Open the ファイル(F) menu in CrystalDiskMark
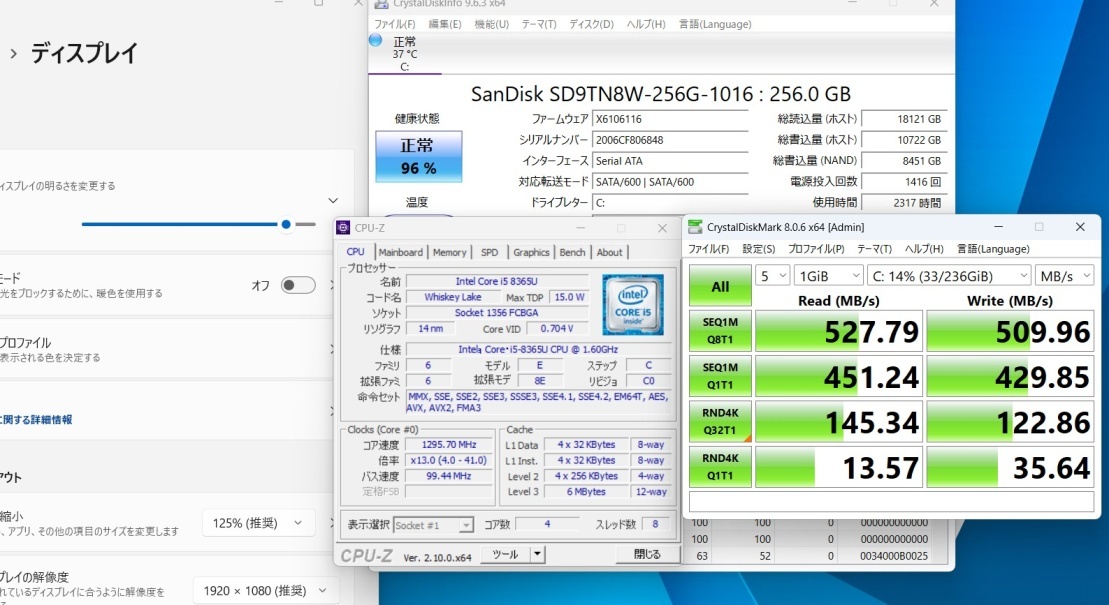The image size is (1109, 605). 709,249
